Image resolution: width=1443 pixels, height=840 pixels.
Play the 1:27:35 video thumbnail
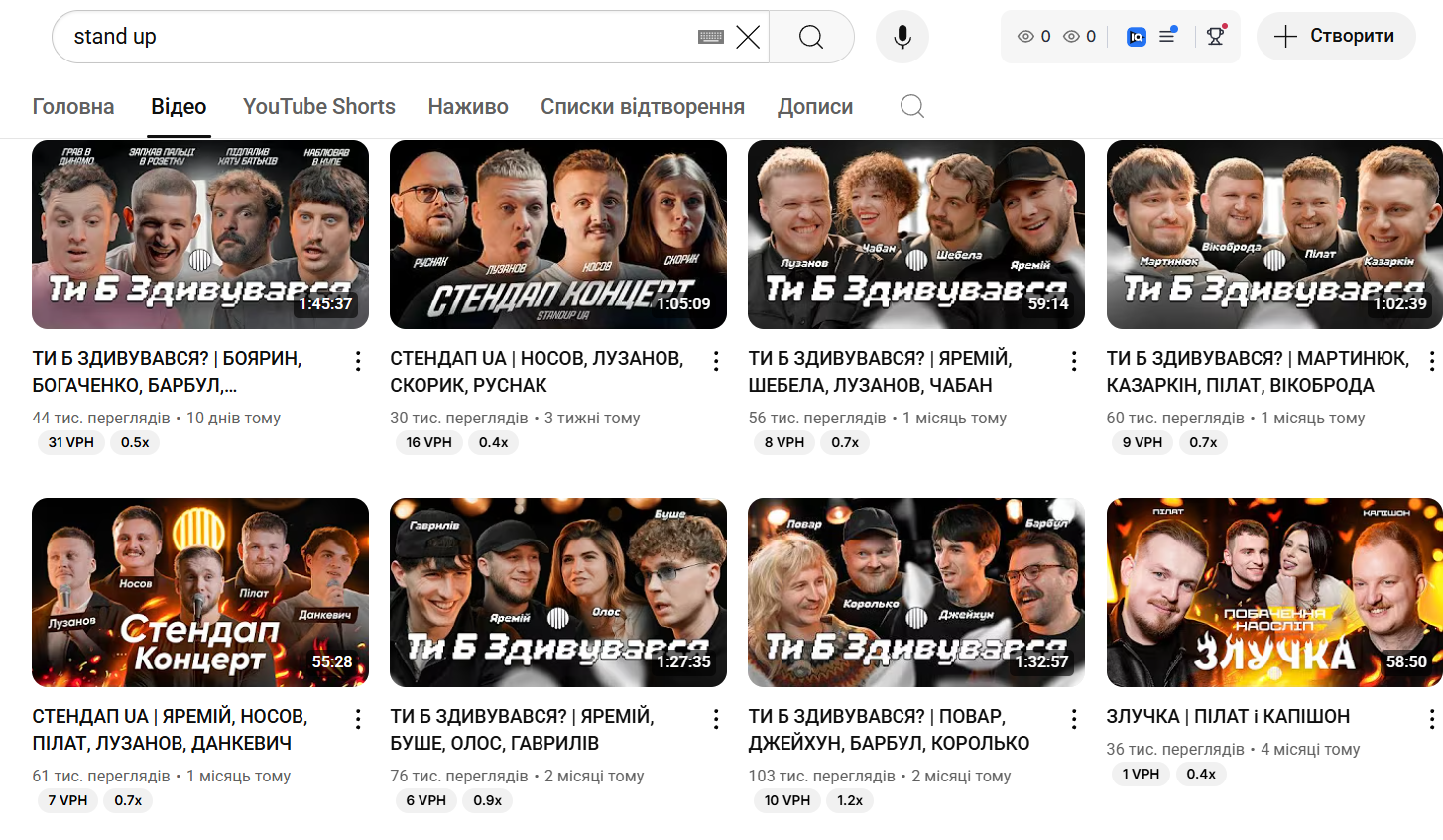[x=558, y=592]
